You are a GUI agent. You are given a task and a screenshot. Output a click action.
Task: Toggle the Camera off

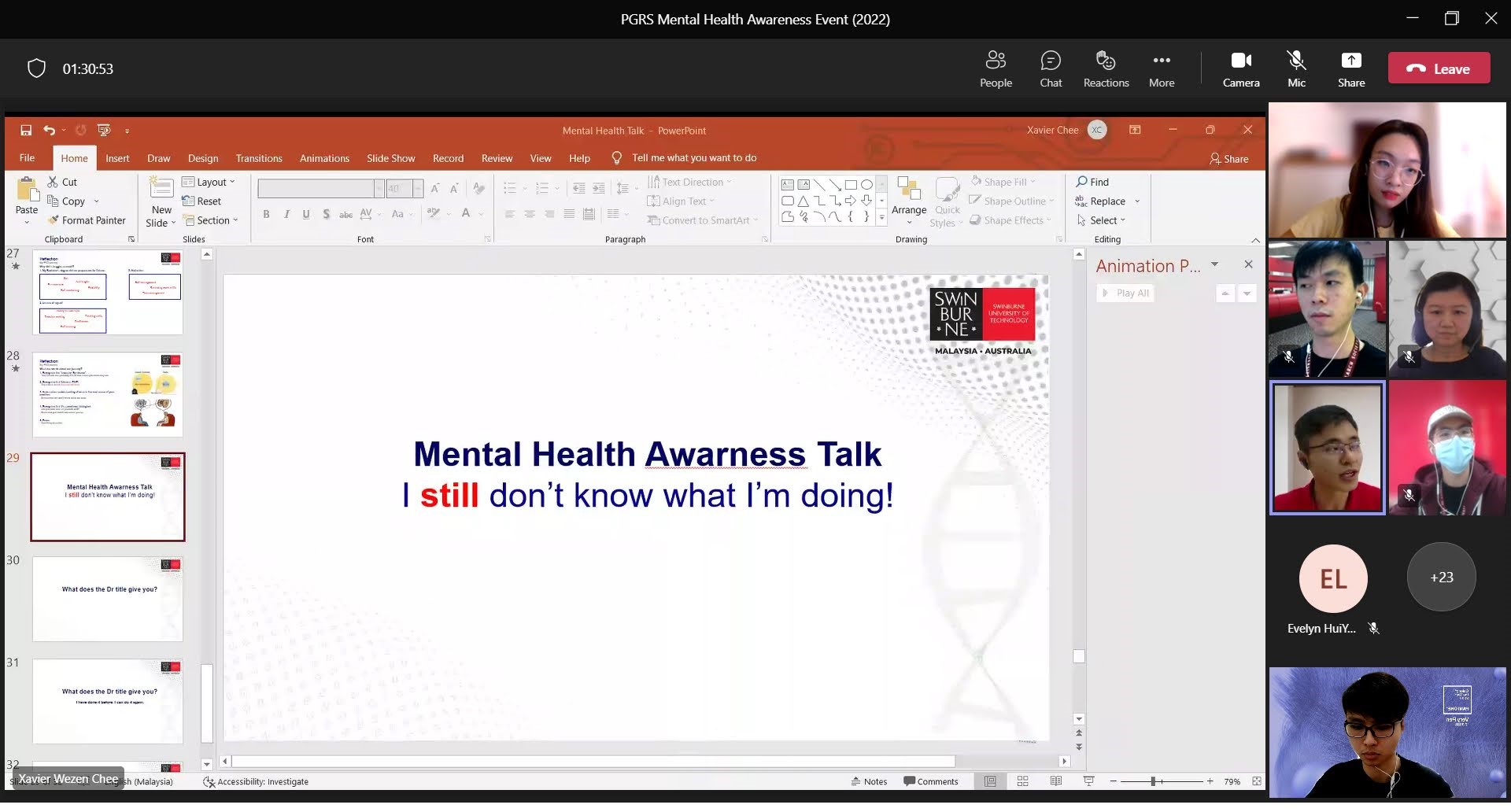point(1241,69)
